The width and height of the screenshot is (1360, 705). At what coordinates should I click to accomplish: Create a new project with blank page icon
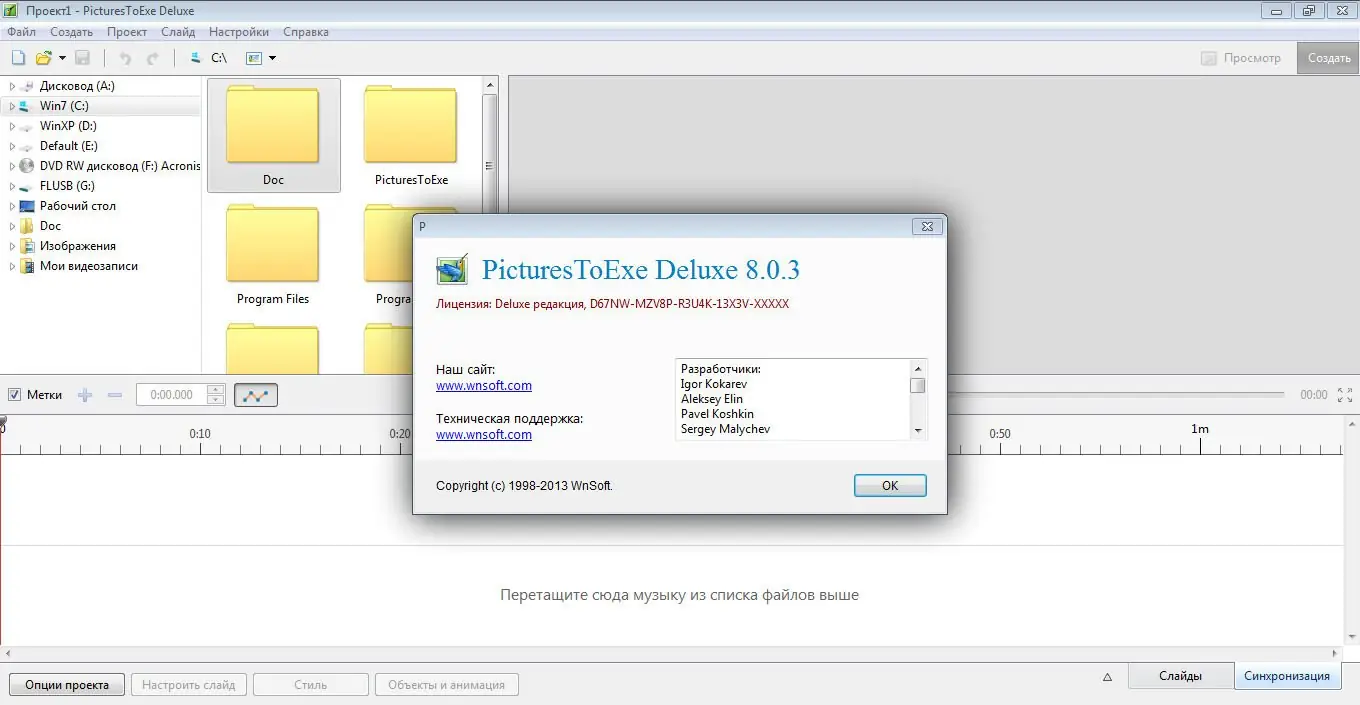[x=18, y=58]
